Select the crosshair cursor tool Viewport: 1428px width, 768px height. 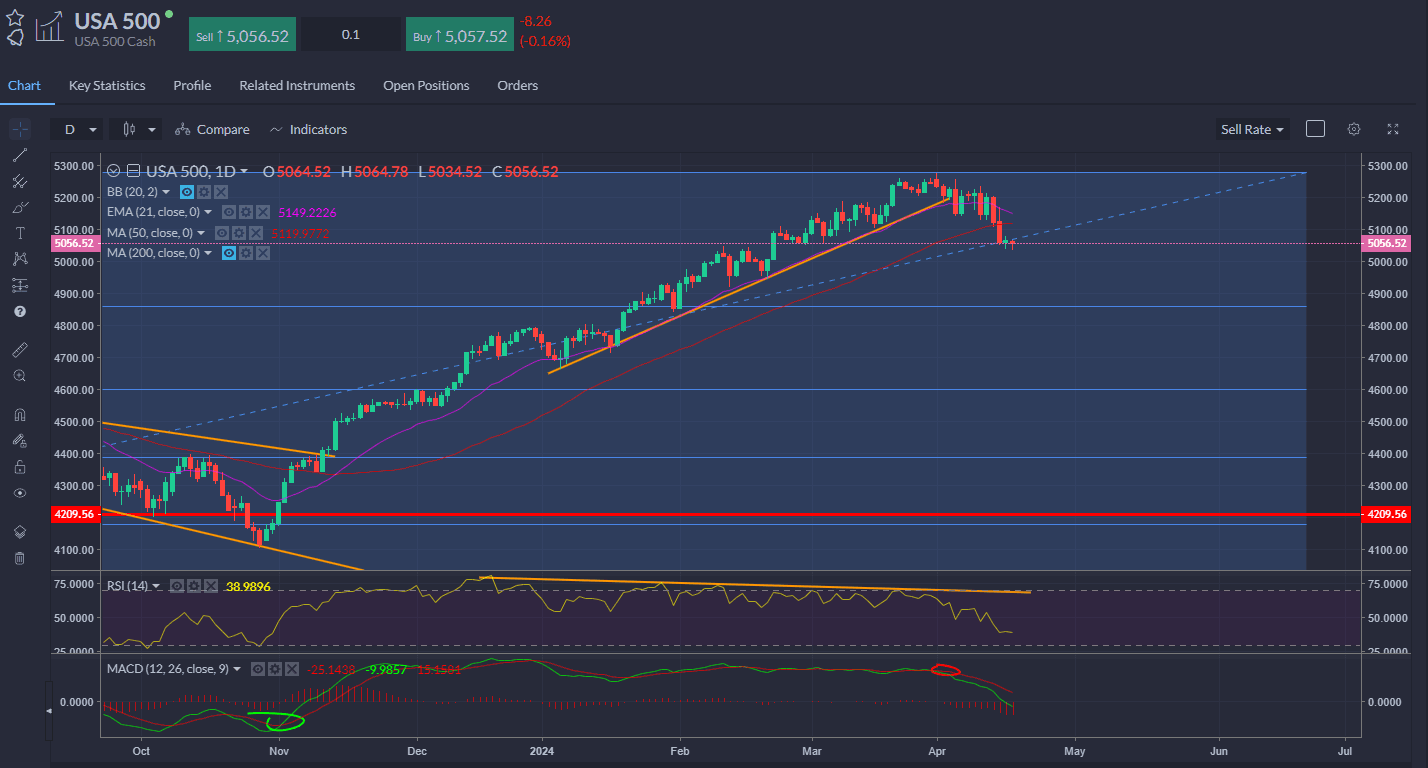pyautogui.click(x=20, y=129)
